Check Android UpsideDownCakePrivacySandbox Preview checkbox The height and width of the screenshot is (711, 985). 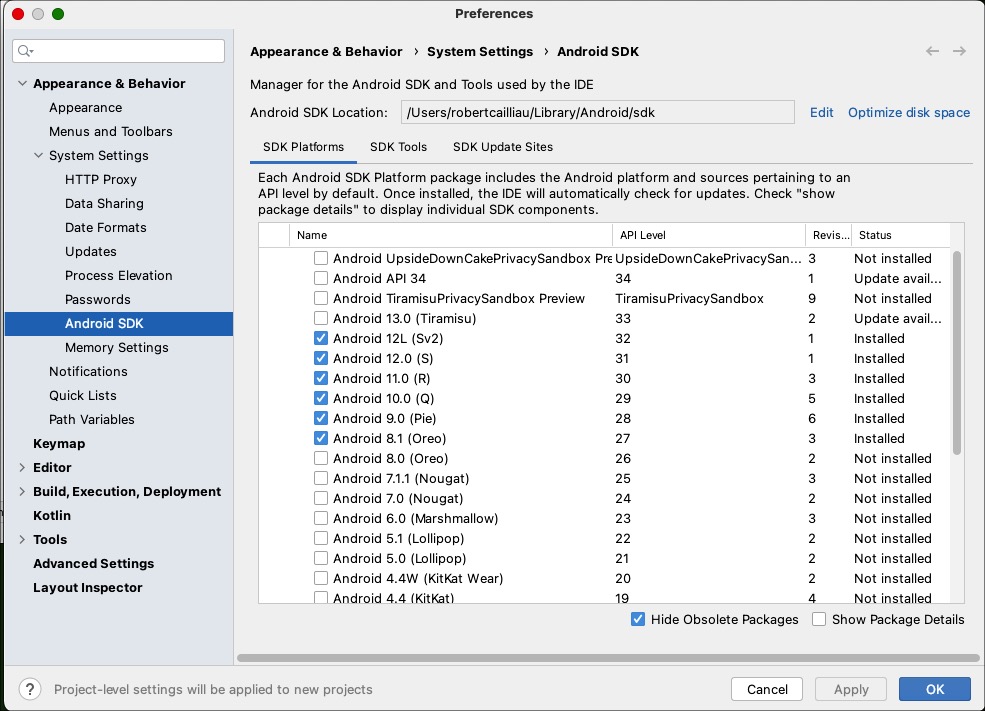(321, 258)
